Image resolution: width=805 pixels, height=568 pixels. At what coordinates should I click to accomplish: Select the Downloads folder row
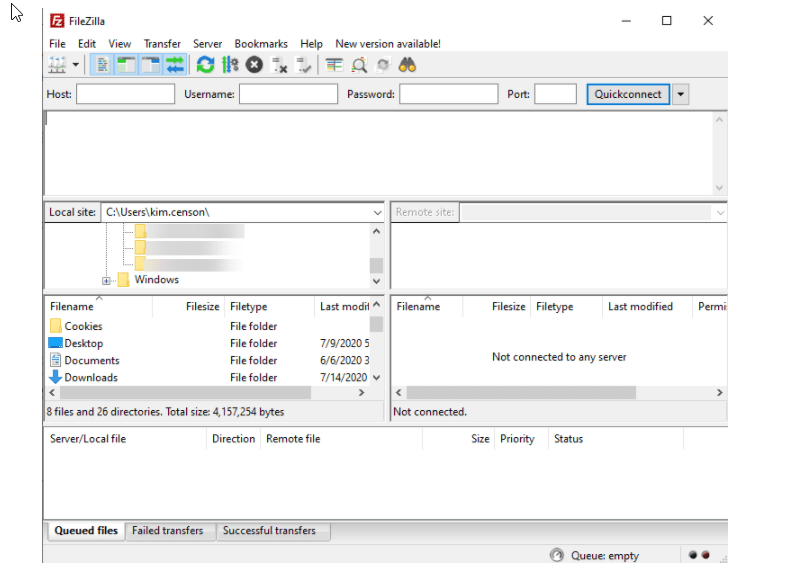(208, 377)
